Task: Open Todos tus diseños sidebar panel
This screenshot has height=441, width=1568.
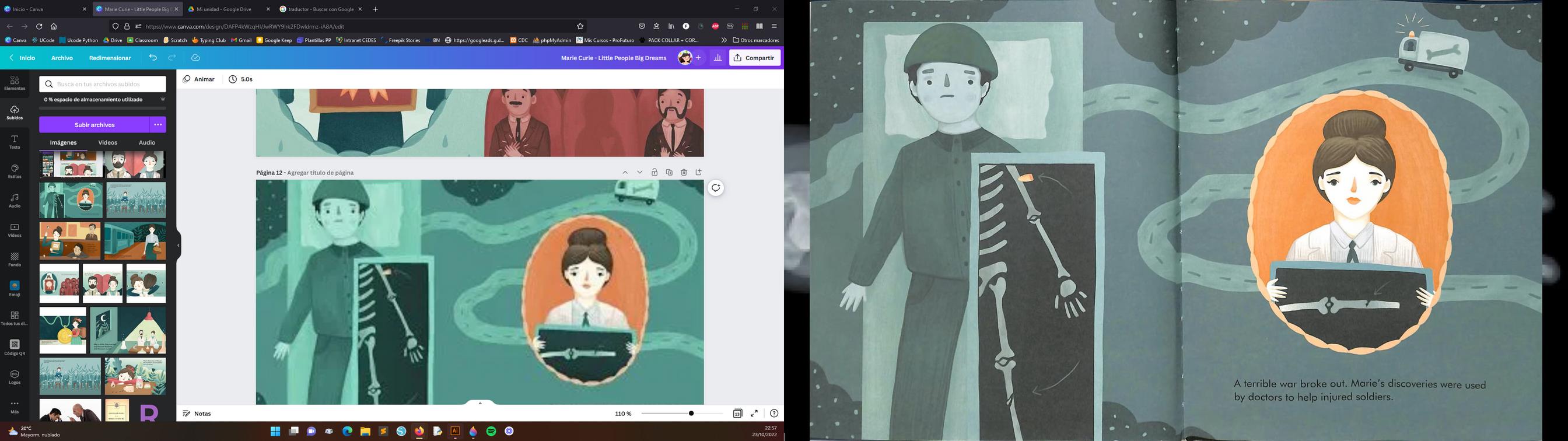Action: (x=15, y=318)
